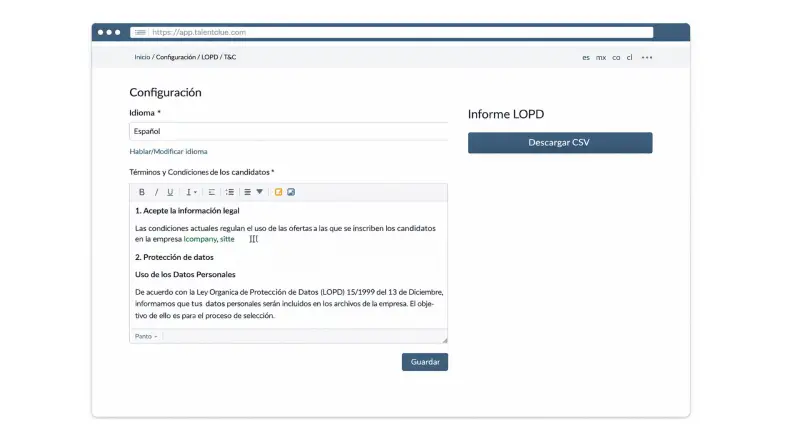Image resolution: width=800 pixels, height=447 pixels.
Task: Open the paragraph format selector in editor footer
Action: click(x=146, y=336)
